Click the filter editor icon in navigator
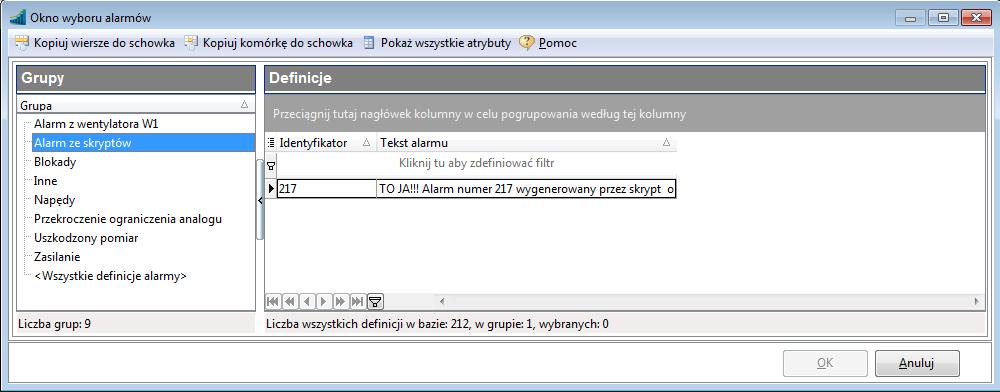 (x=376, y=301)
